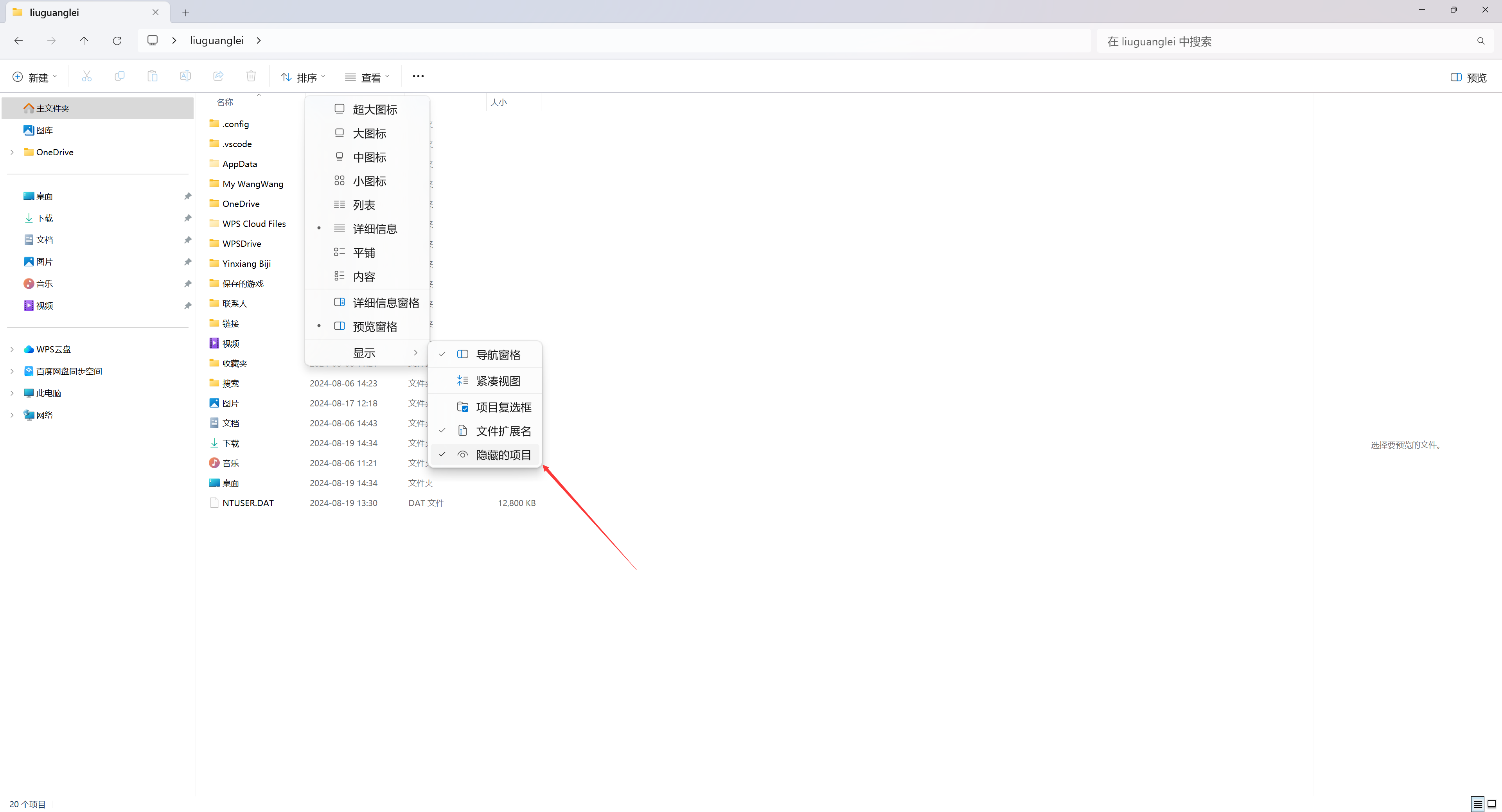Click the rename icon in toolbar
The height and width of the screenshot is (812, 1502).
point(185,76)
